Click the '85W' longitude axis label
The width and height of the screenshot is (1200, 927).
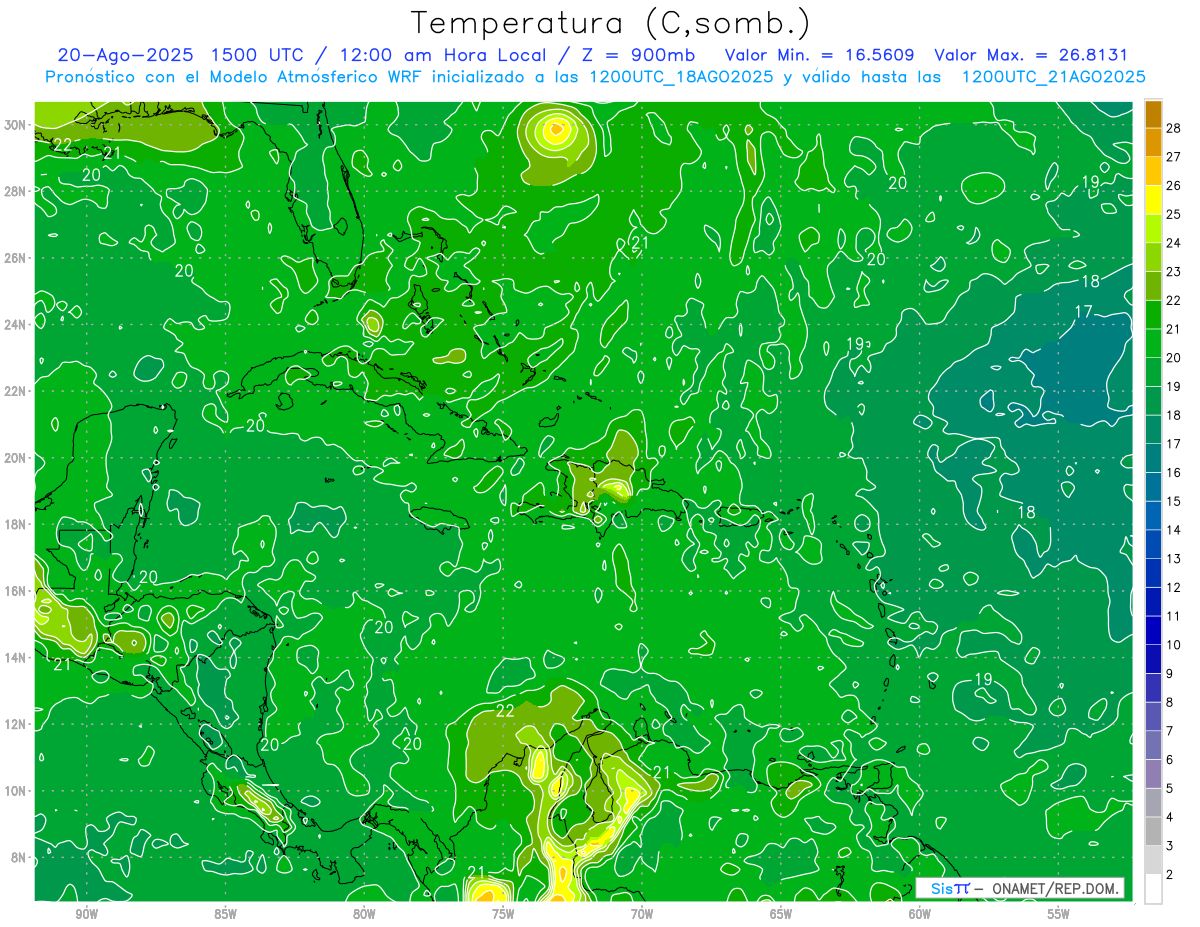pos(226,914)
